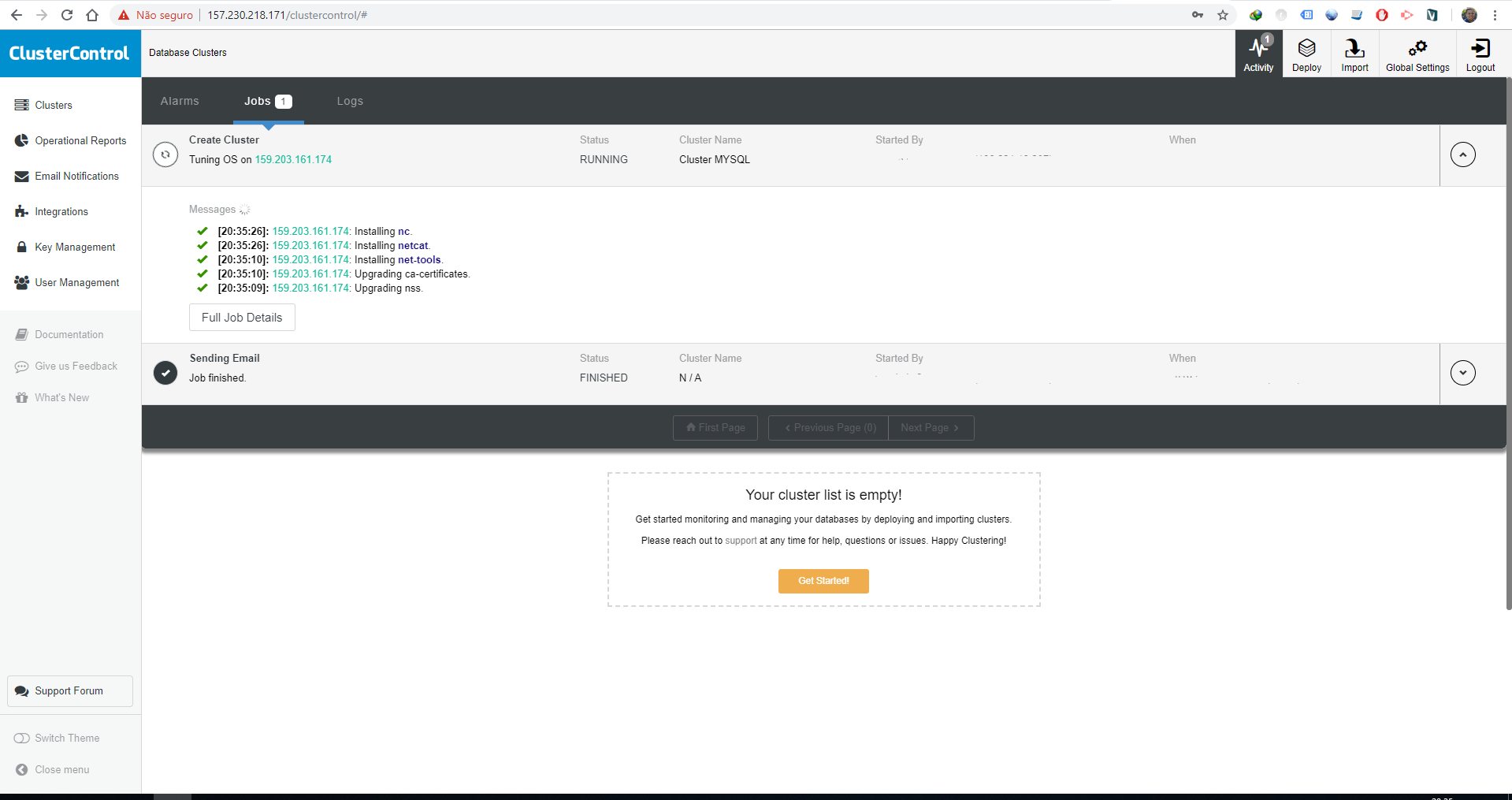Click the Full Job Details button
This screenshot has height=800, width=1512.
tap(241, 317)
